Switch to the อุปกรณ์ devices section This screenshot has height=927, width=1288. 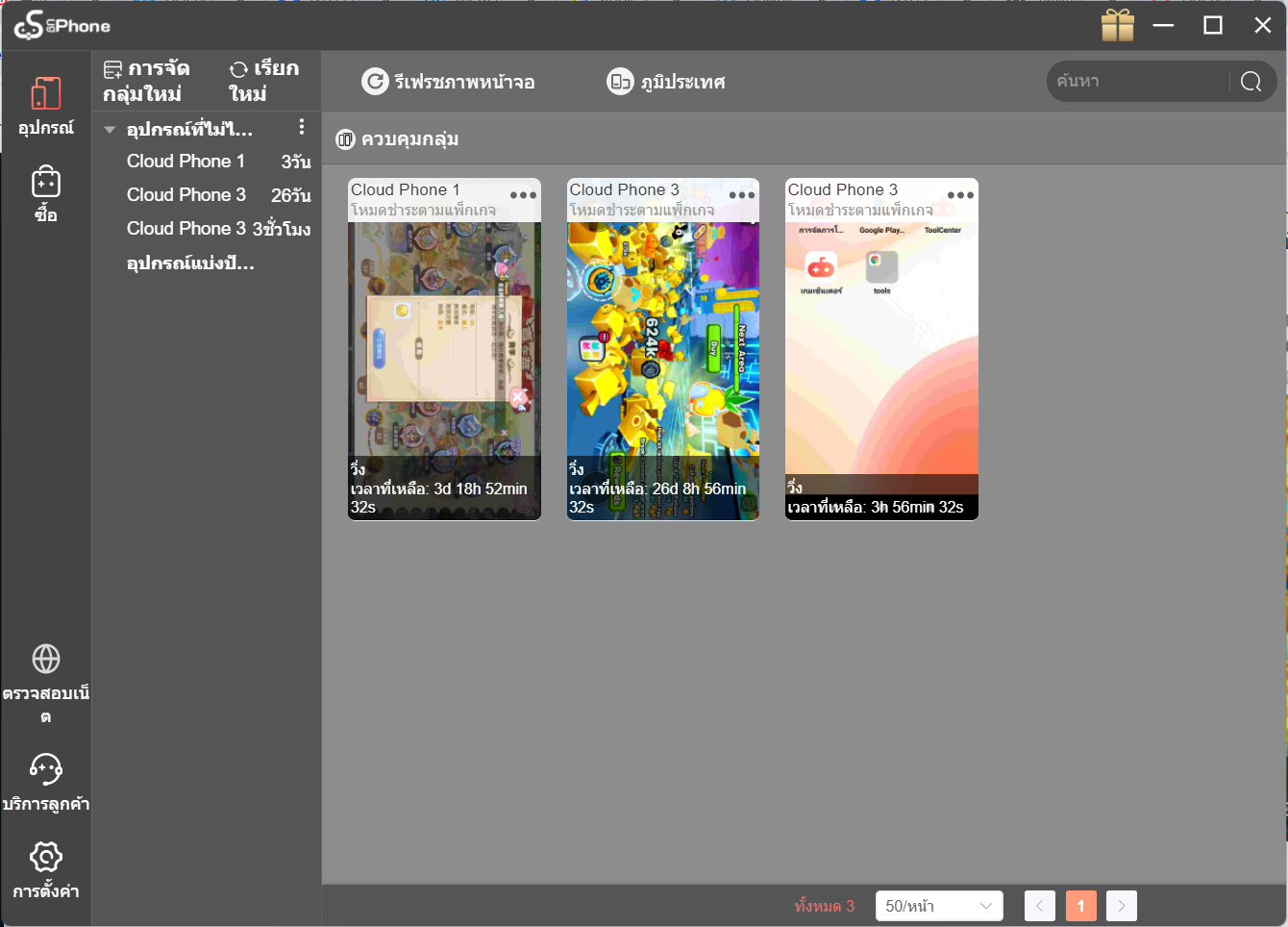coord(46,106)
